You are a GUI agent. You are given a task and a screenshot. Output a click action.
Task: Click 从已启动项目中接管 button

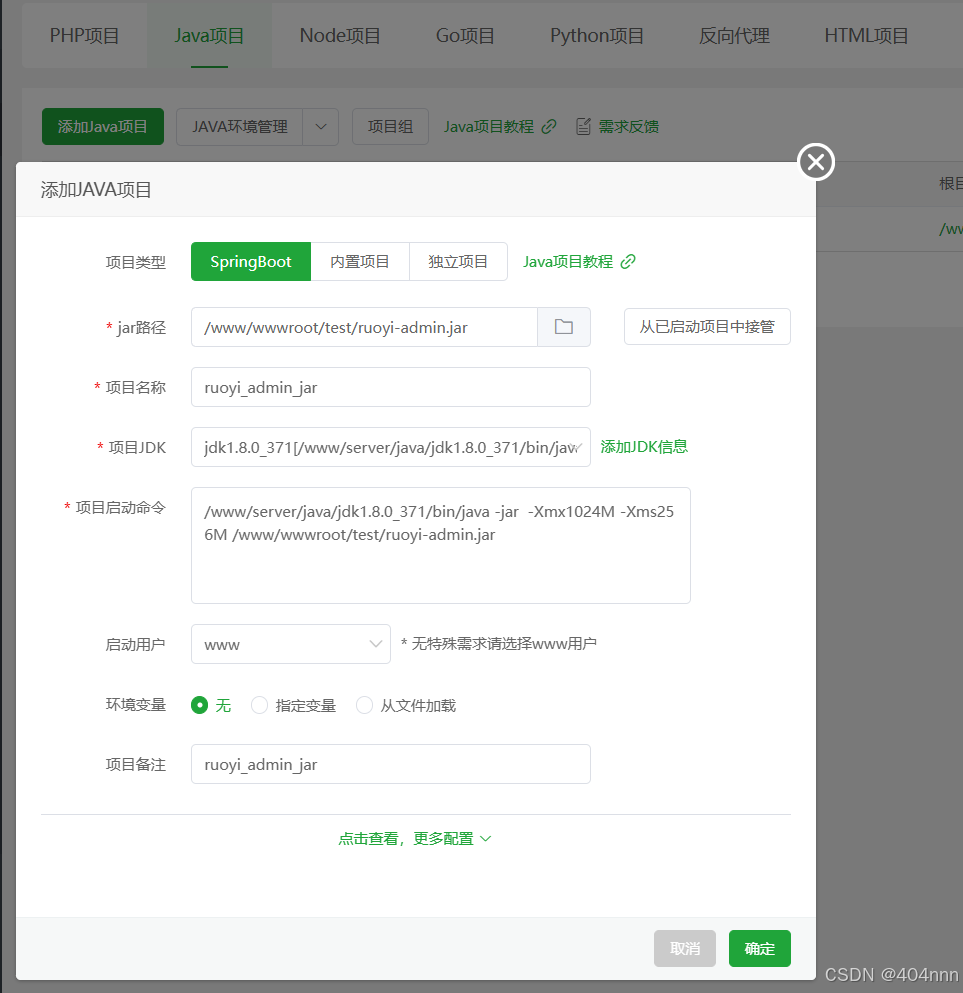point(707,327)
